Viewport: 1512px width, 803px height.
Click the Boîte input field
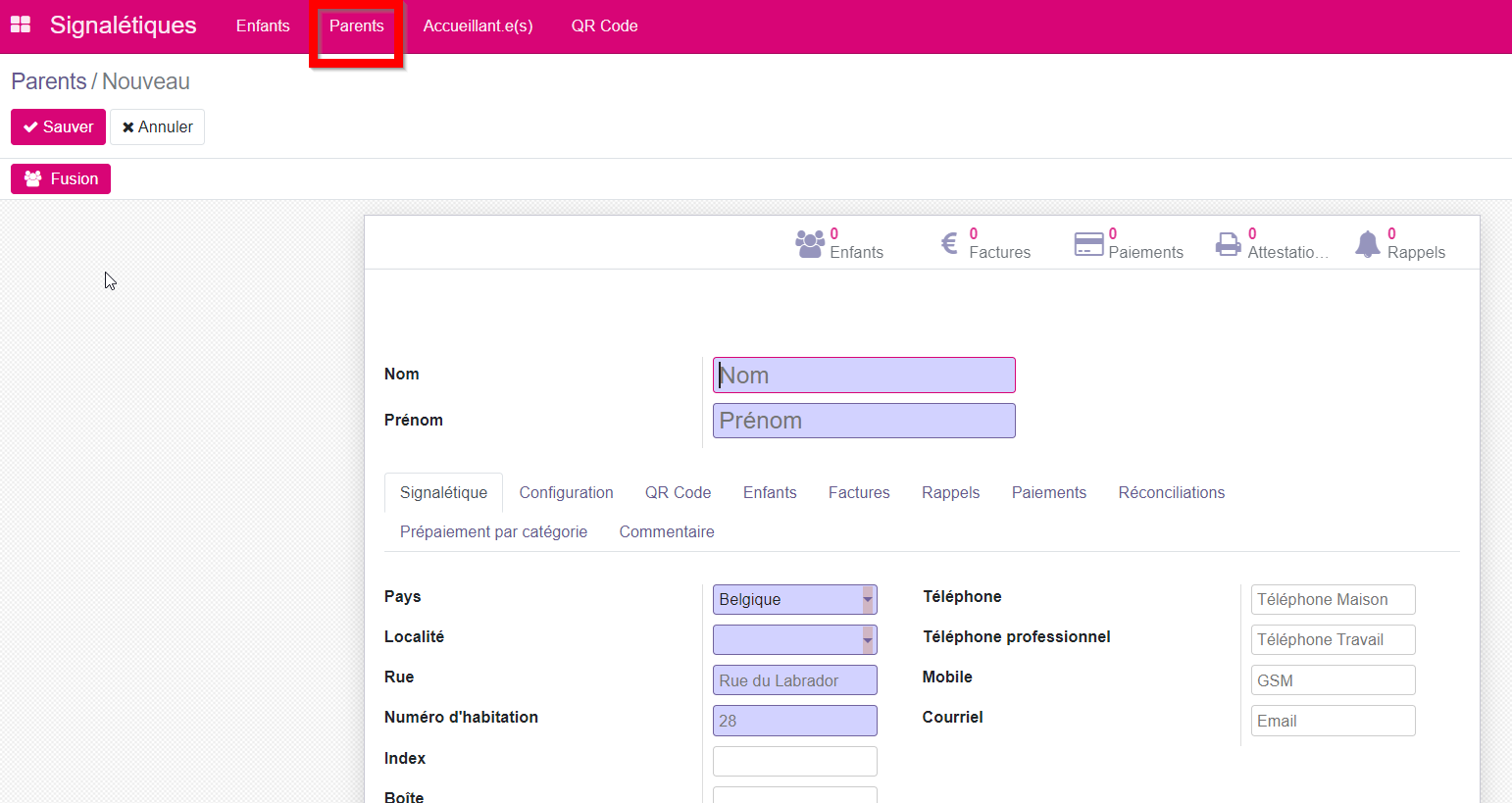coord(795,795)
